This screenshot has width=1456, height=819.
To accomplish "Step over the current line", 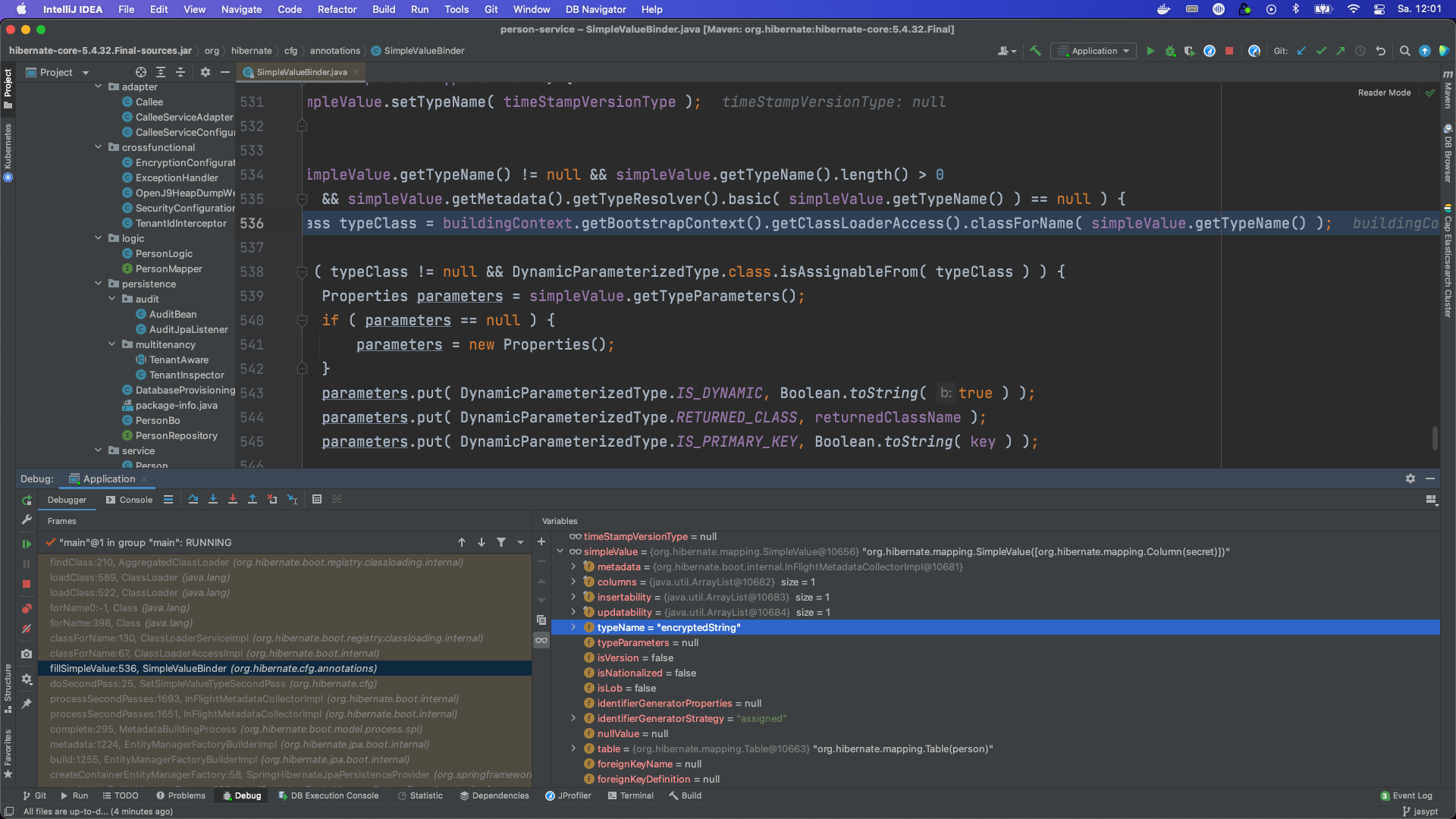I will click(x=193, y=500).
